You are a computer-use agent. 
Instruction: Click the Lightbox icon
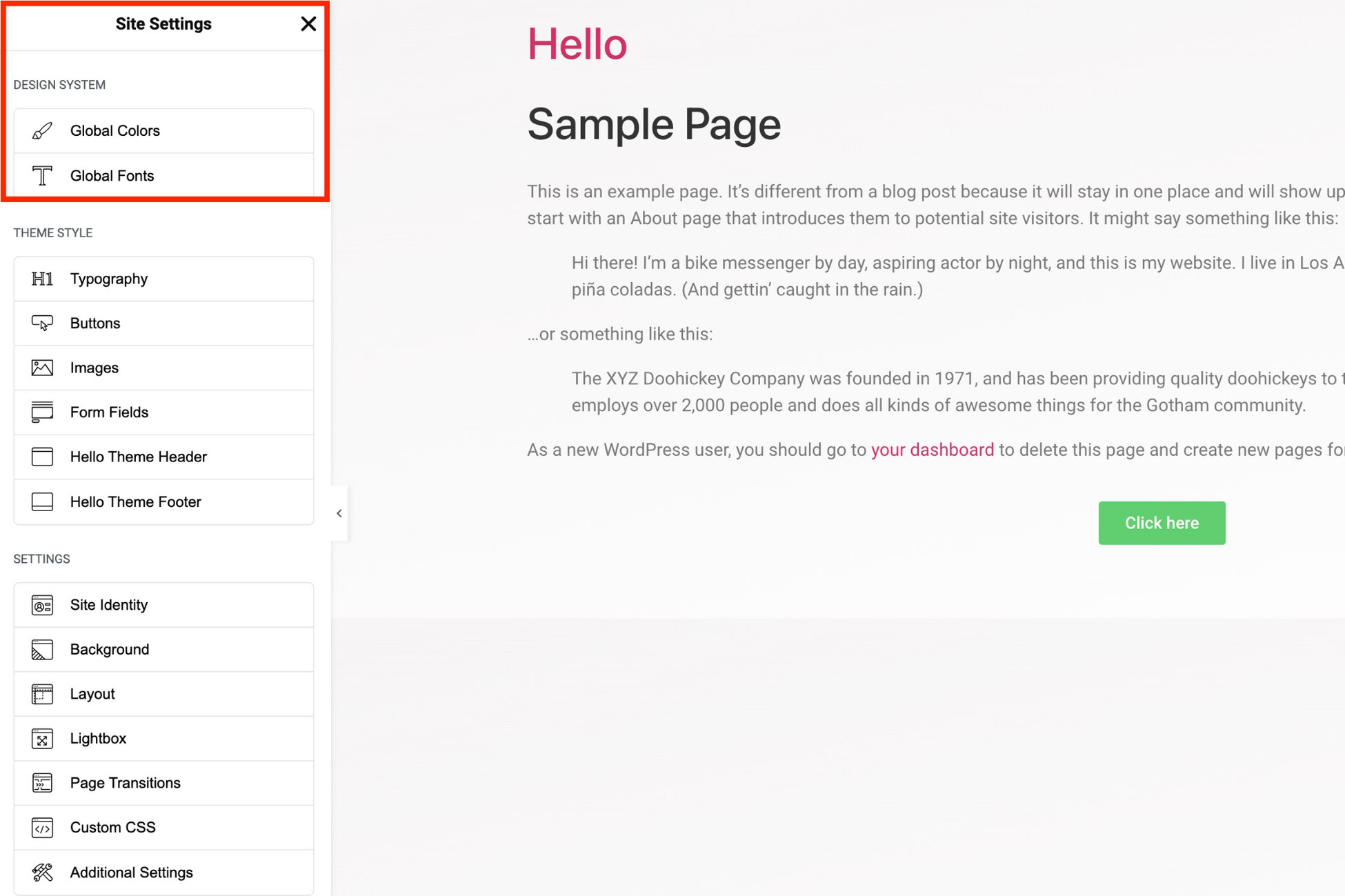pyautogui.click(x=42, y=739)
